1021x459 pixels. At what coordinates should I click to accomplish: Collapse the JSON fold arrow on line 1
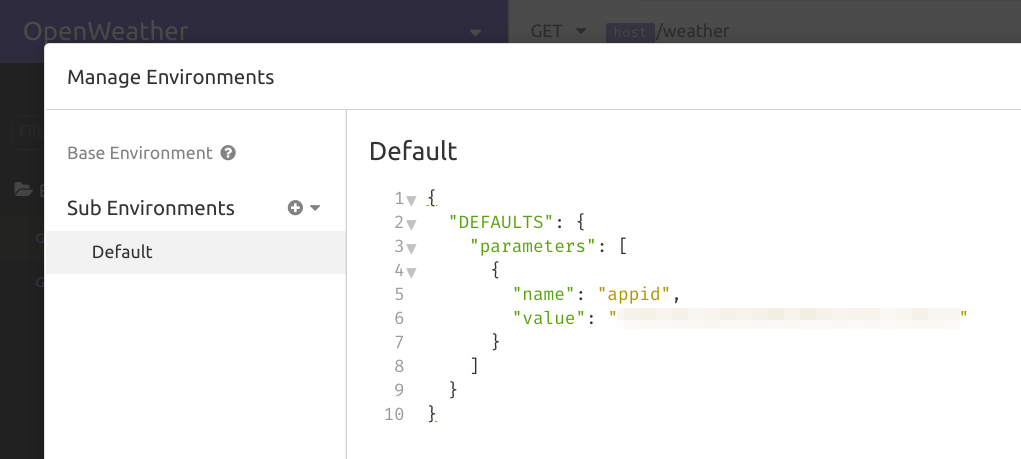[x=412, y=201]
